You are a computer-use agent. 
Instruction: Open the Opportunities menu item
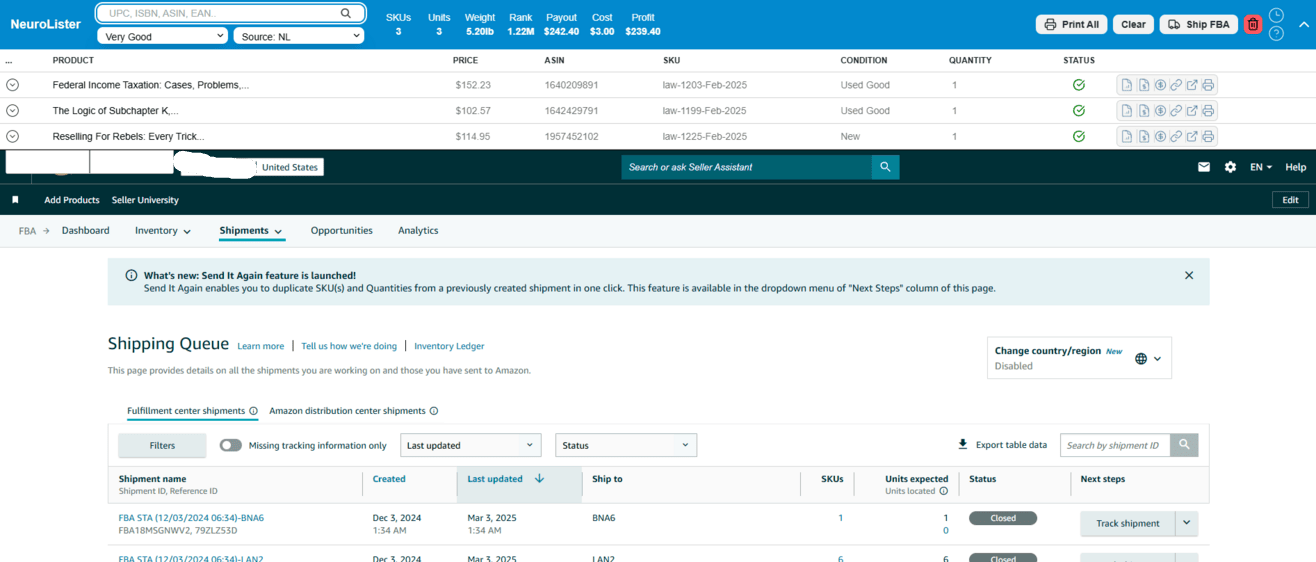(x=341, y=230)
